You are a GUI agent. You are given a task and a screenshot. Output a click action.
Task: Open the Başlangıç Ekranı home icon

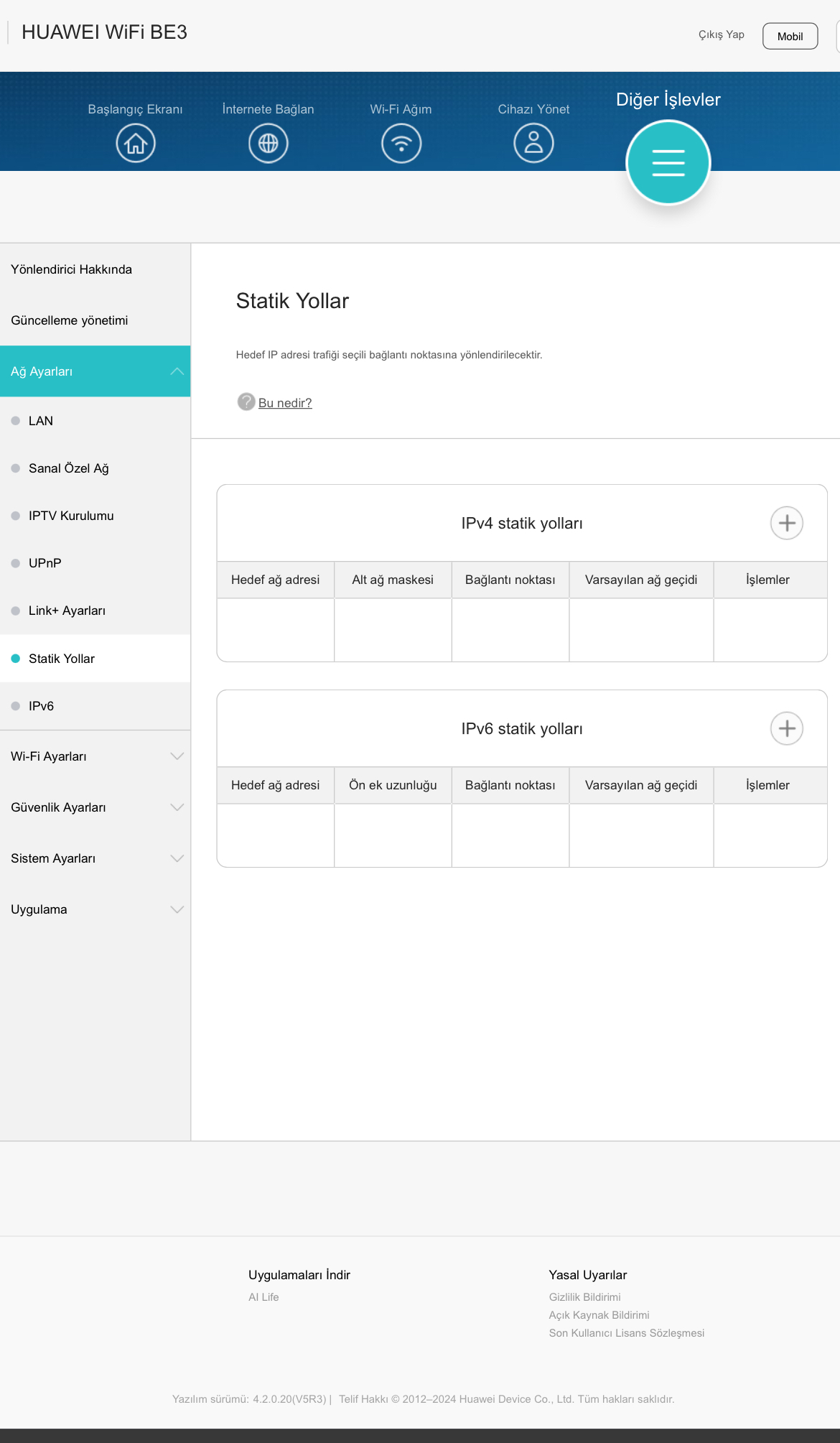(136, 143)
